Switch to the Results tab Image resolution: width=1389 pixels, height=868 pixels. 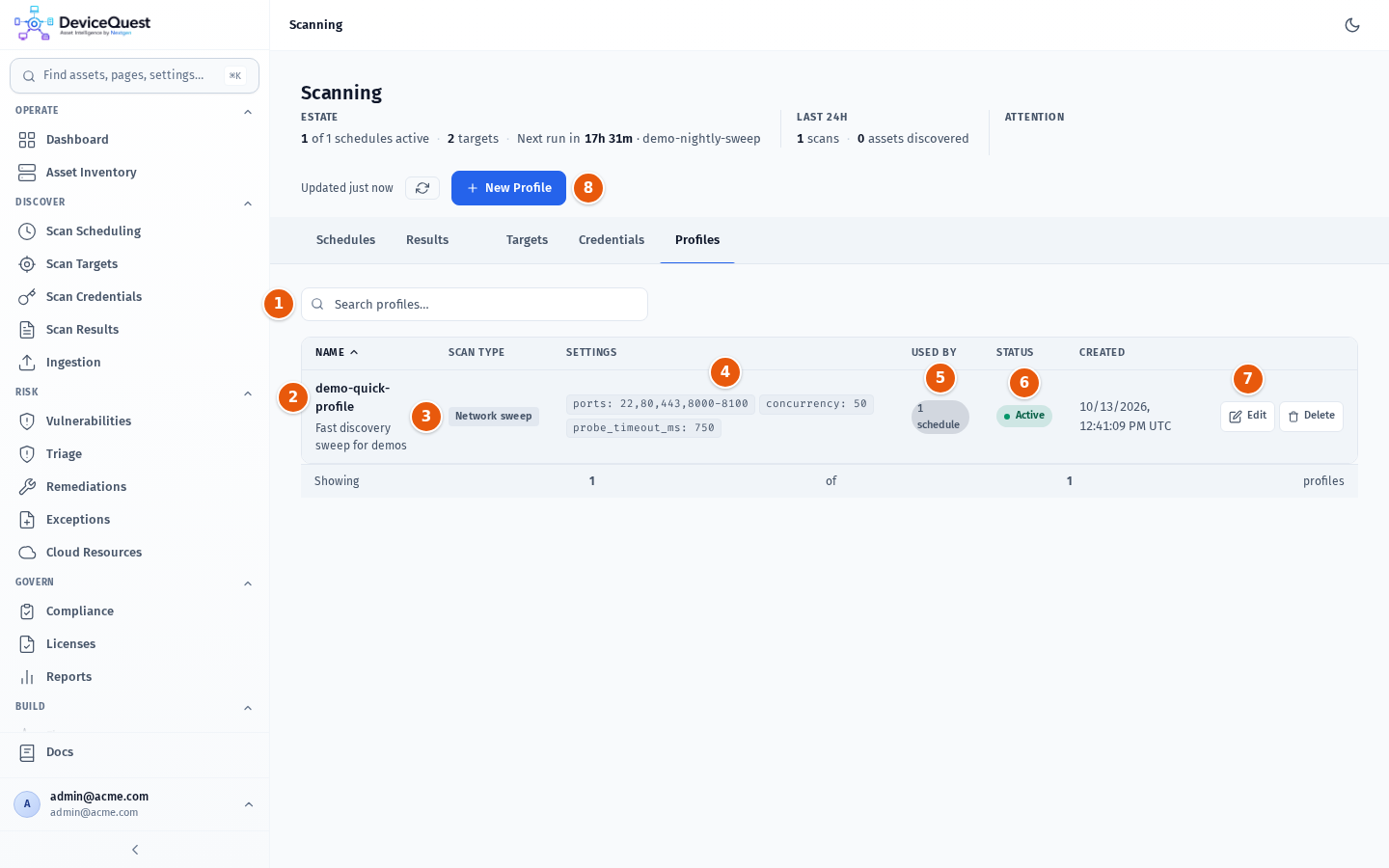tap(427, 240)
